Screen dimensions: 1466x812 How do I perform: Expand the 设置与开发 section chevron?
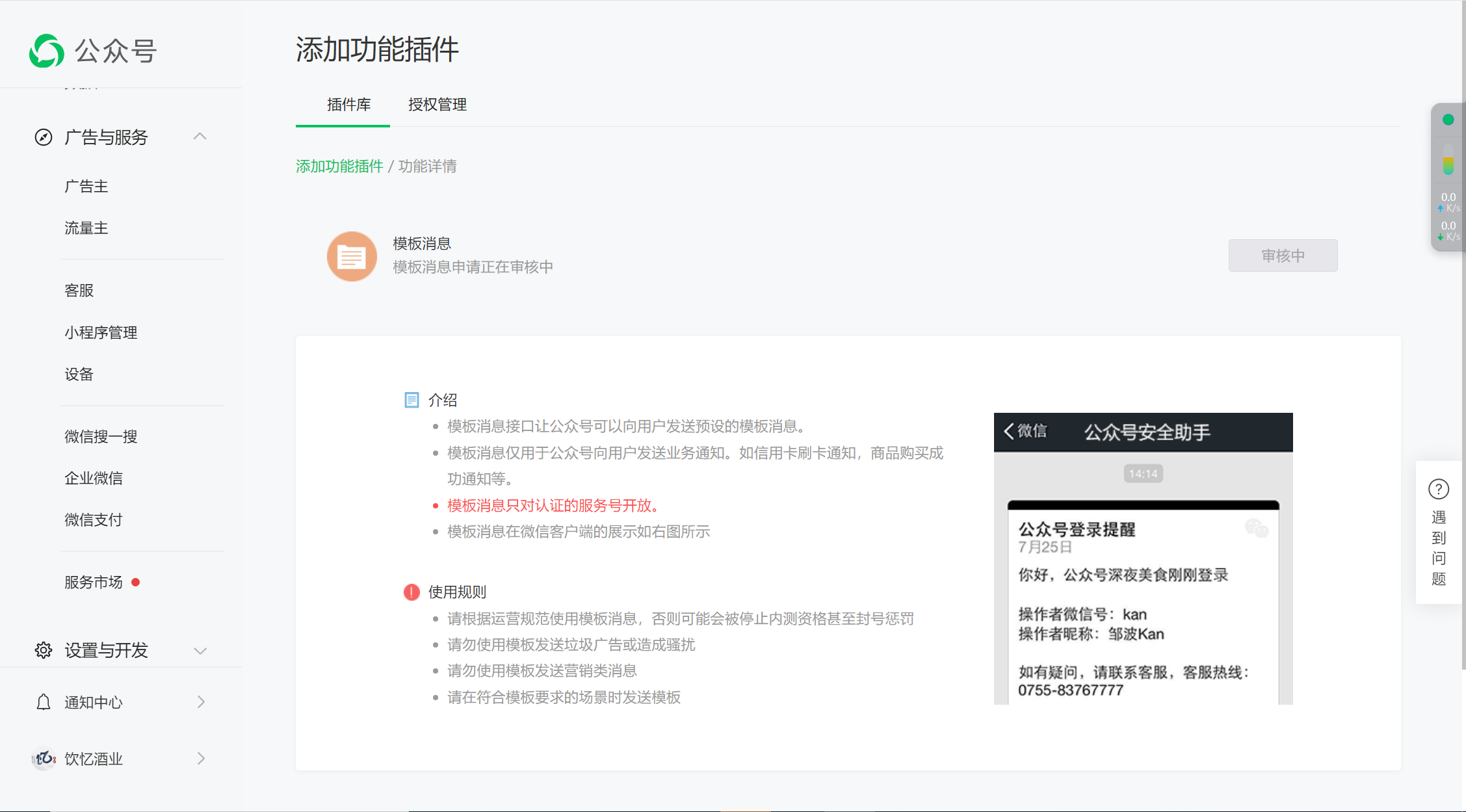(x=200, y=651)
